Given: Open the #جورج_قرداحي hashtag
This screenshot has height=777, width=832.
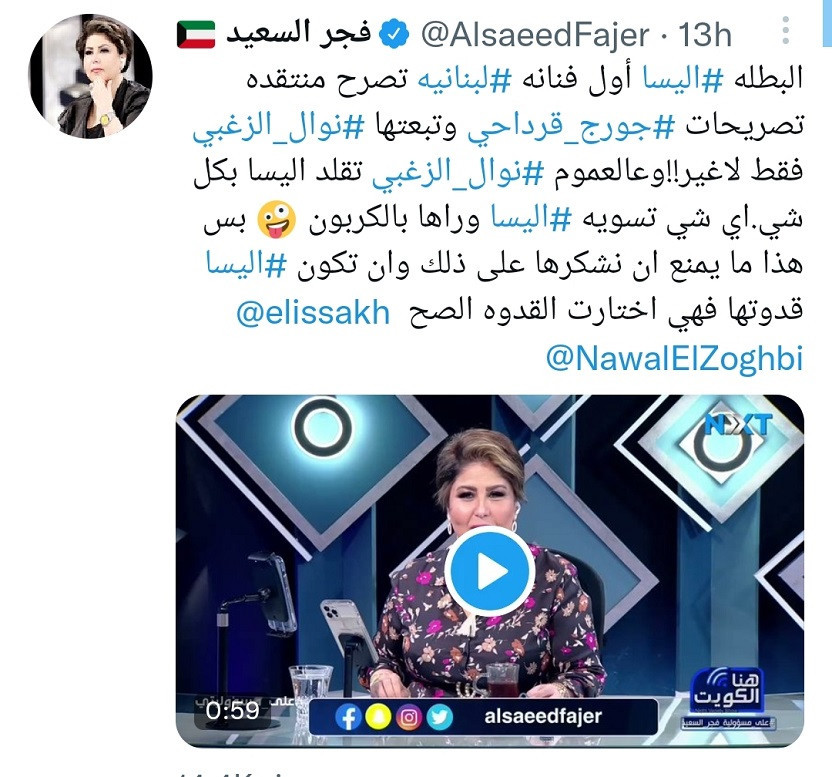Looking at the screenshot, I should pyautogui.click(x=571, y=127).
